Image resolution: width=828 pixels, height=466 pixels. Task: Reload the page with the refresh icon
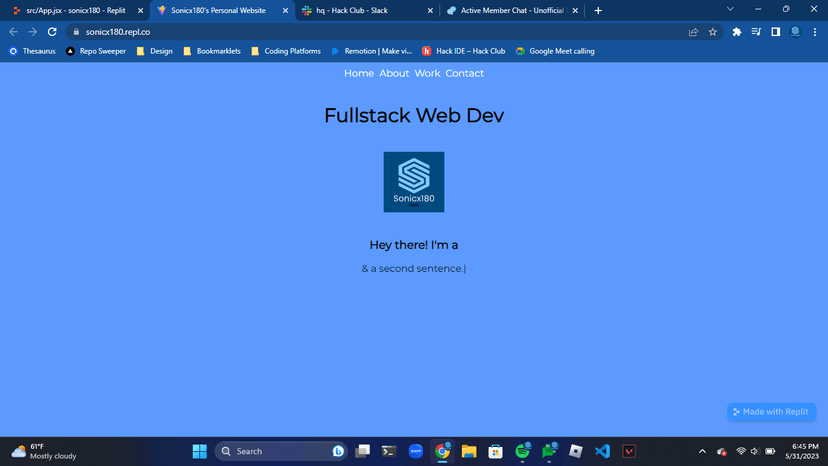(52, 32)
